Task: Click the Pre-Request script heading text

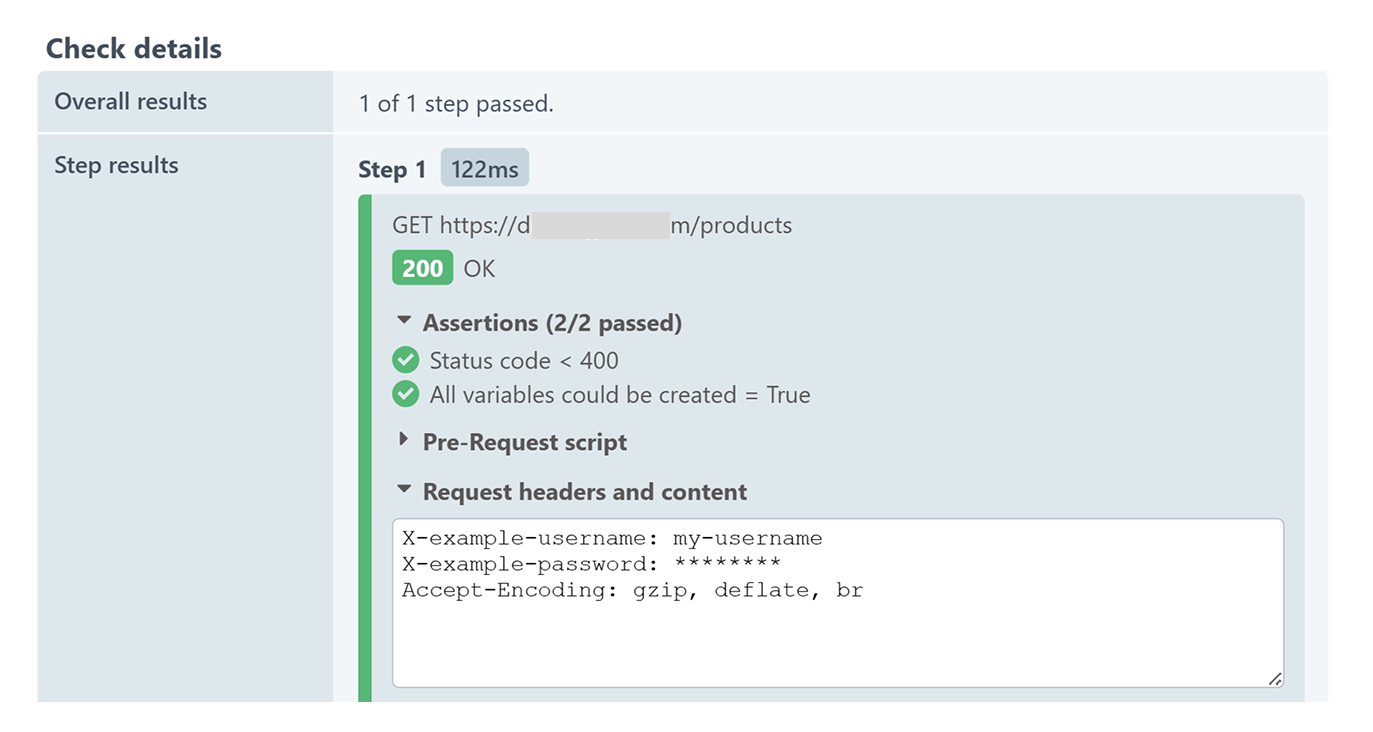Action: coord(525,442)
